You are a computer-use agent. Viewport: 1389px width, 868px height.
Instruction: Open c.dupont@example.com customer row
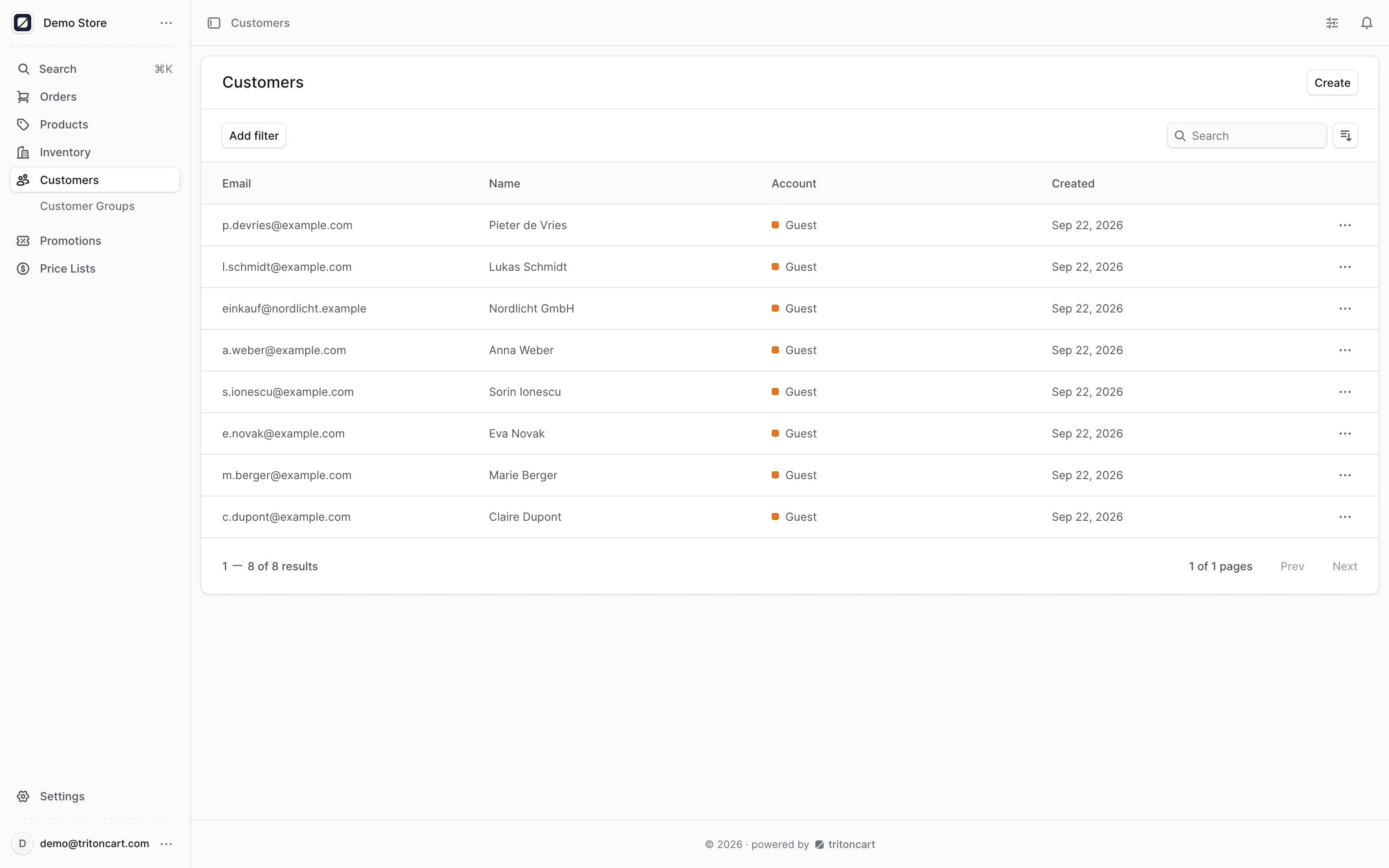790,516
